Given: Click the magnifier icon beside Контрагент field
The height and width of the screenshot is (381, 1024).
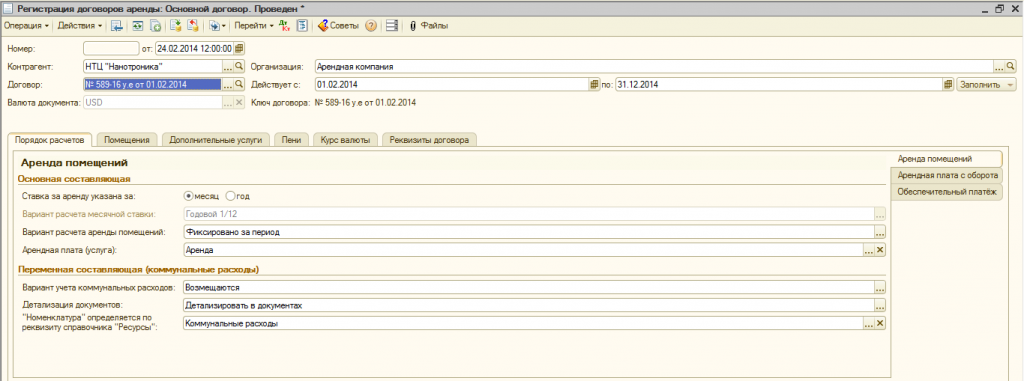Looking at the screenshot, I should pyautogui.click(x=239, y=67).
